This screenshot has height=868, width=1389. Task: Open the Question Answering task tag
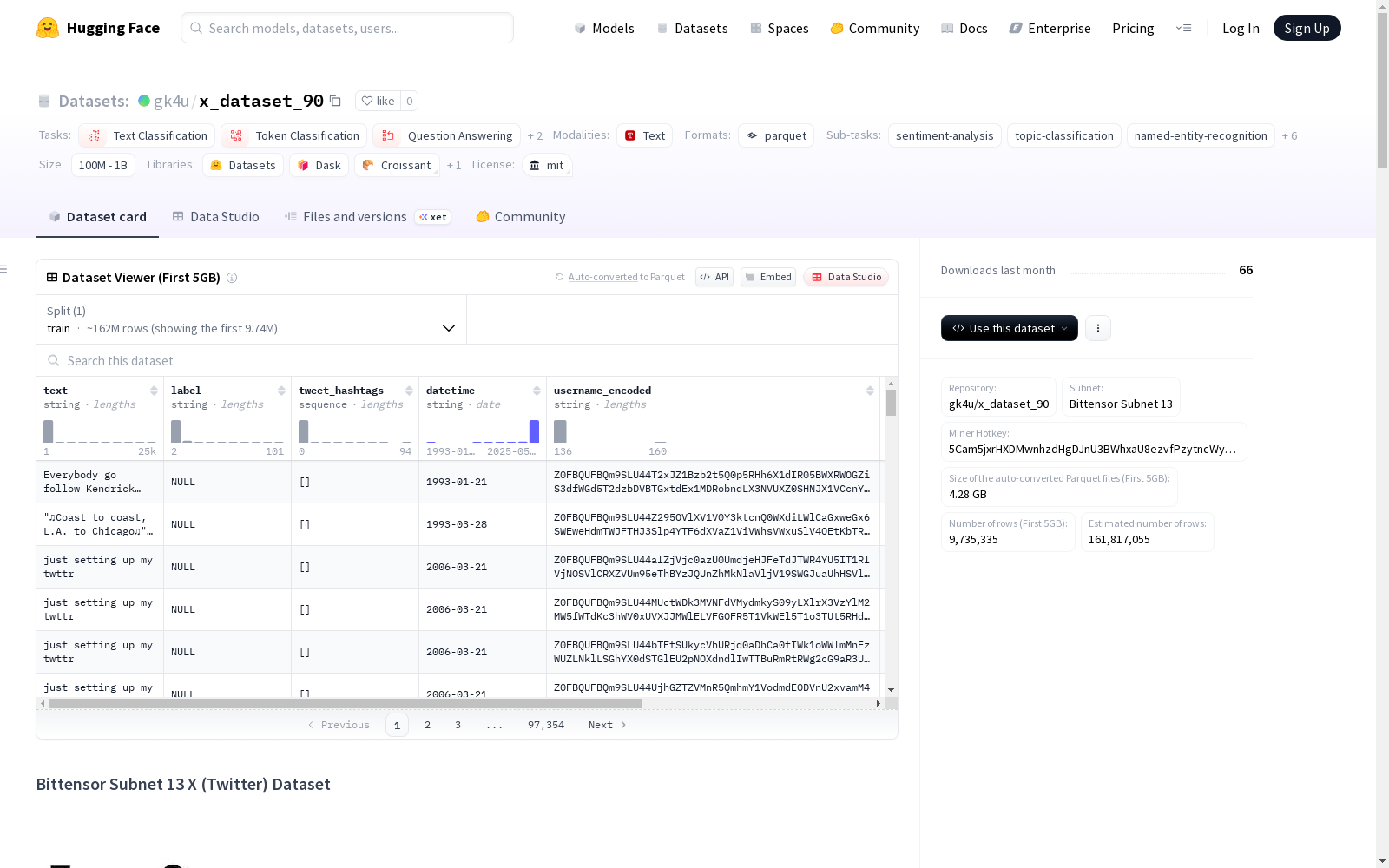[446, 135]
